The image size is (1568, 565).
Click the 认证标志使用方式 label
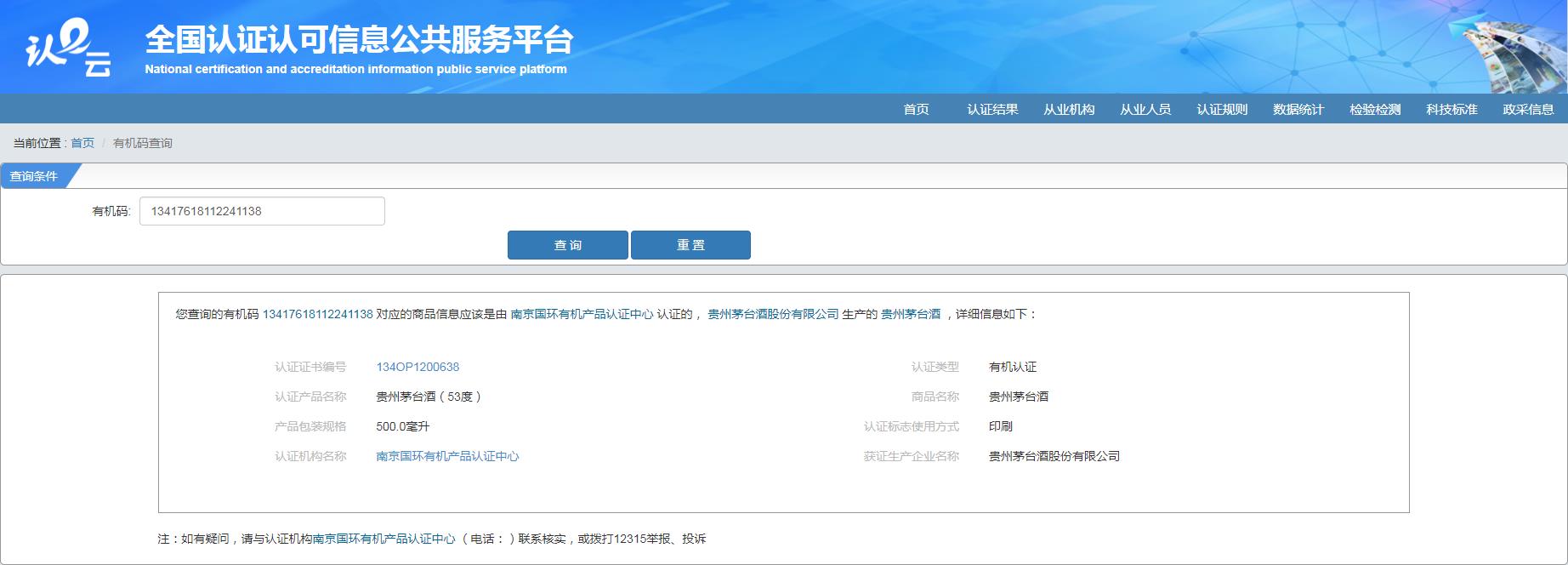tap(912, 426)
